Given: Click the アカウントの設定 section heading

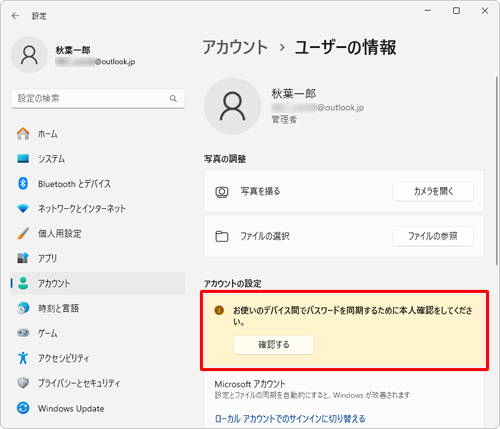Looking at the screenshot, I should 233,284.
